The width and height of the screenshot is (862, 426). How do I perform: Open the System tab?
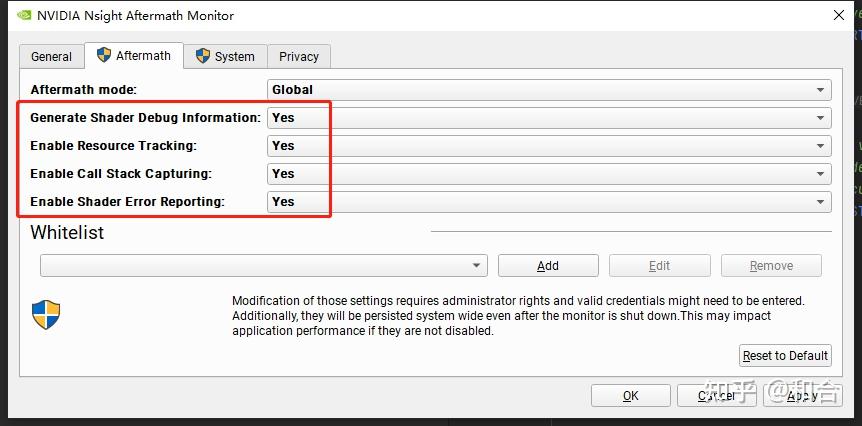225,57
